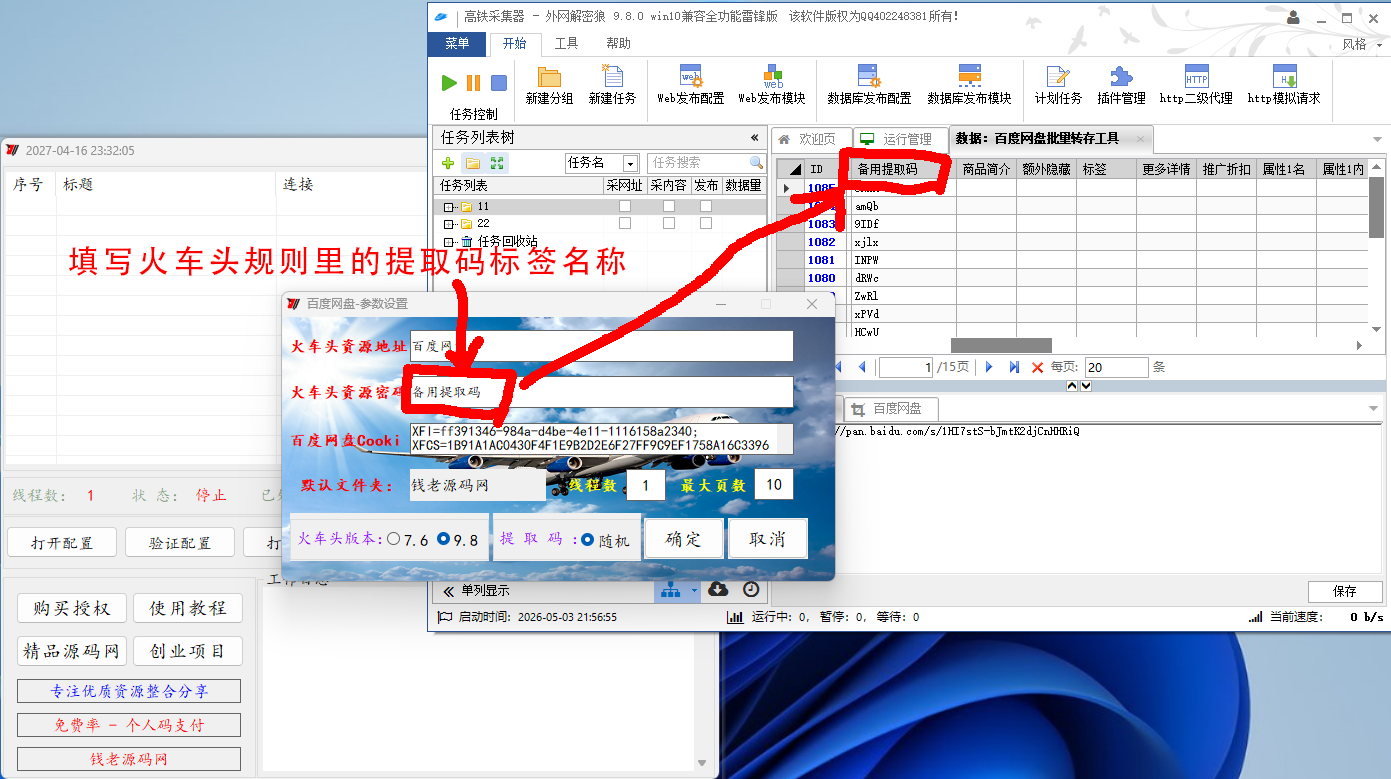The width and height of the screenshot is (1391, 779).
Task: Open the 任务名 search type dropdown
Action: coord(630,163)
